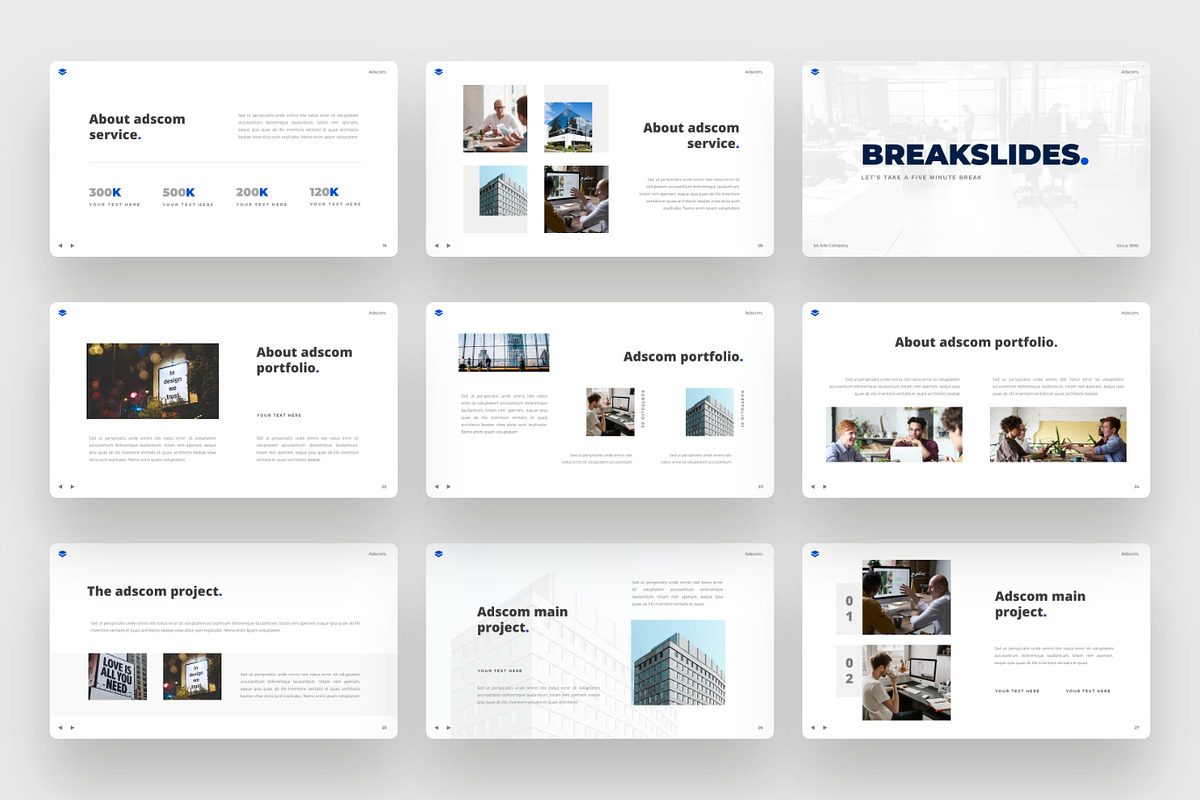Viewport: 1200px width, 800px height.
Task: Click next arrow on the billboard portfolio slide
Action: [x=72, y=486]
